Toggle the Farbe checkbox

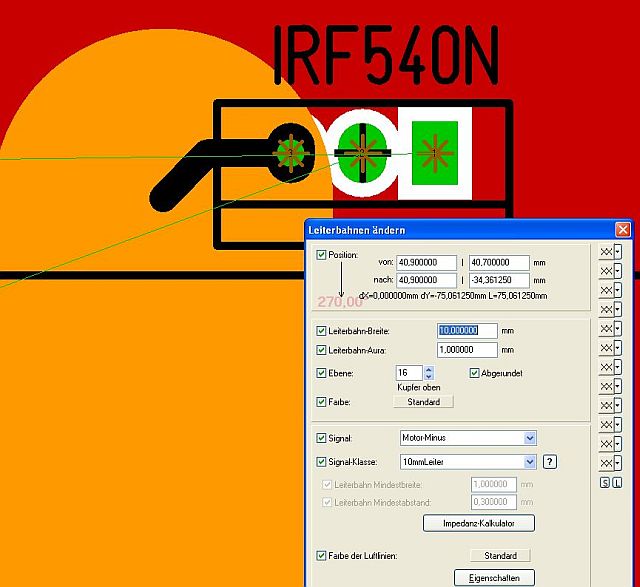click(x=321, y=402)
